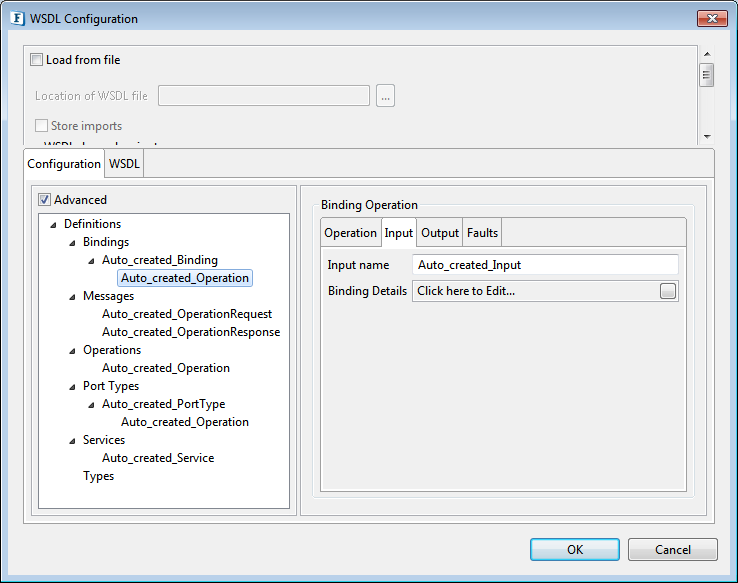738x583 pixels.
Task: Open the Faults tab
Action: pos(482,233)
